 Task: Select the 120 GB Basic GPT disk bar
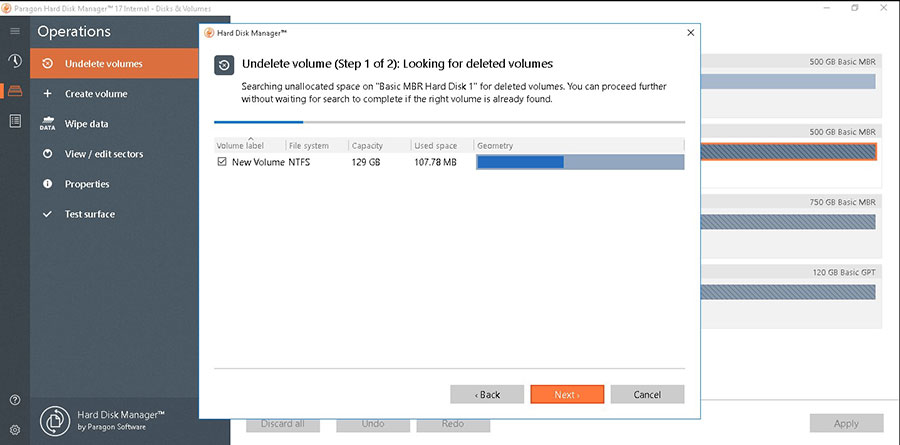[788, 292]
